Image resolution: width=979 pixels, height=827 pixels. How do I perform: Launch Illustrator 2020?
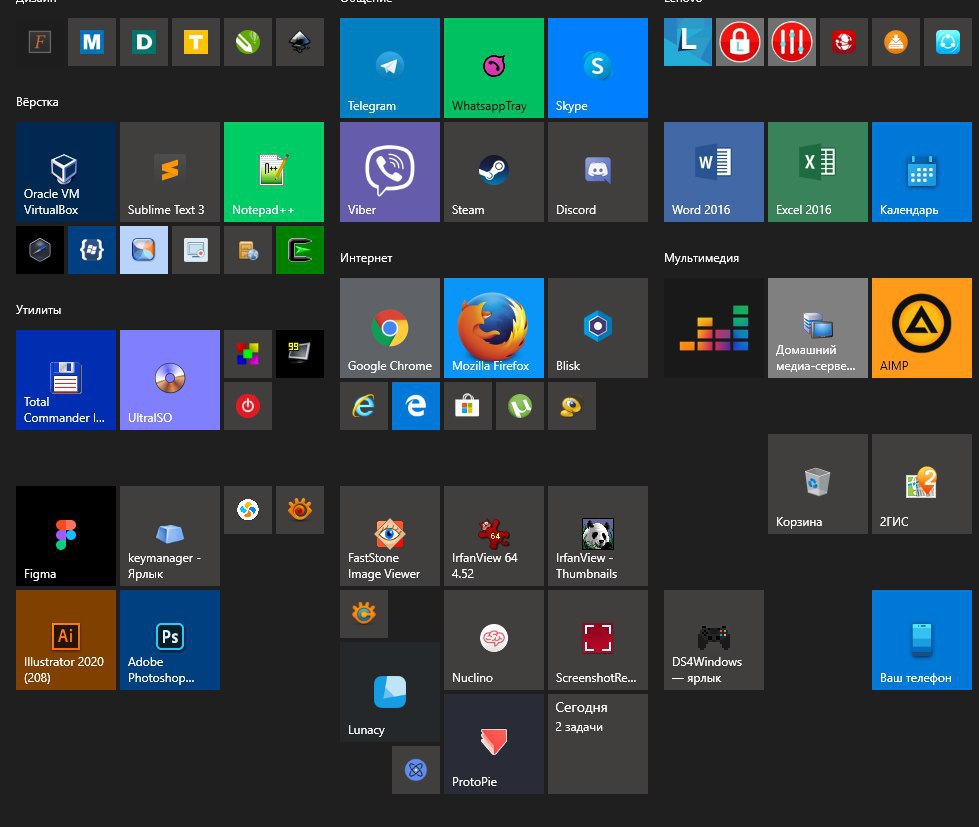66,640
